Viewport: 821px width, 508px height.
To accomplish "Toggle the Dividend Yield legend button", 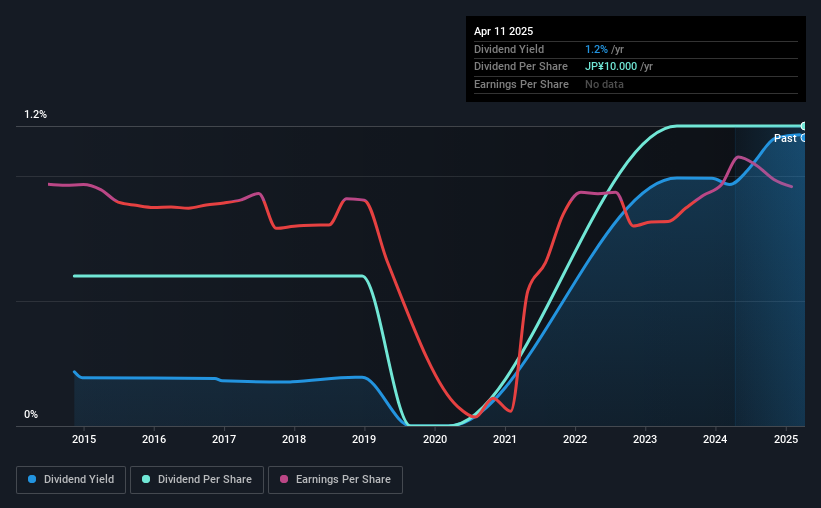I will click(x=71, y=480).
